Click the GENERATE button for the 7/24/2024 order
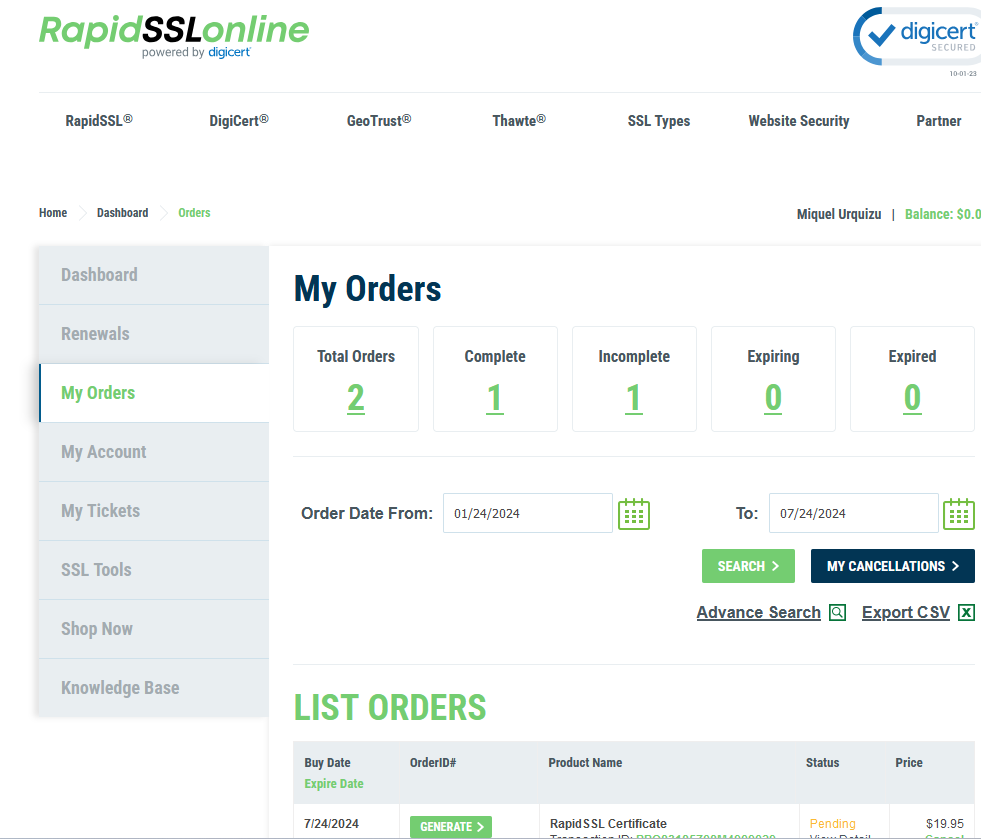 [x=451, y=826]
